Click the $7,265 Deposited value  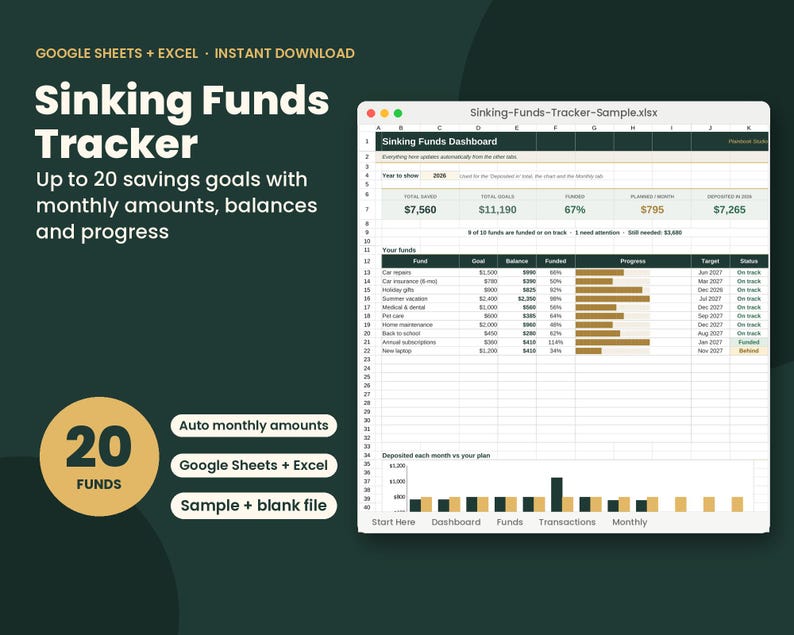[x=729, y=210]
